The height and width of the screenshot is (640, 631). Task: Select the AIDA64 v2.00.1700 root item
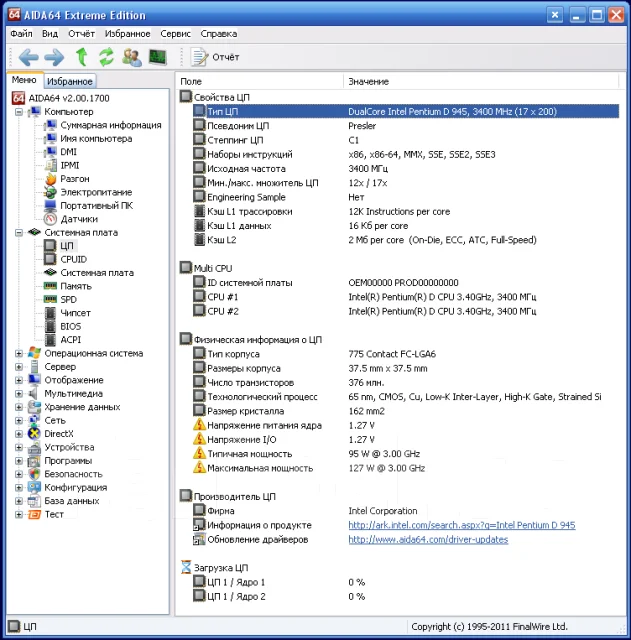tap(61, 98)
